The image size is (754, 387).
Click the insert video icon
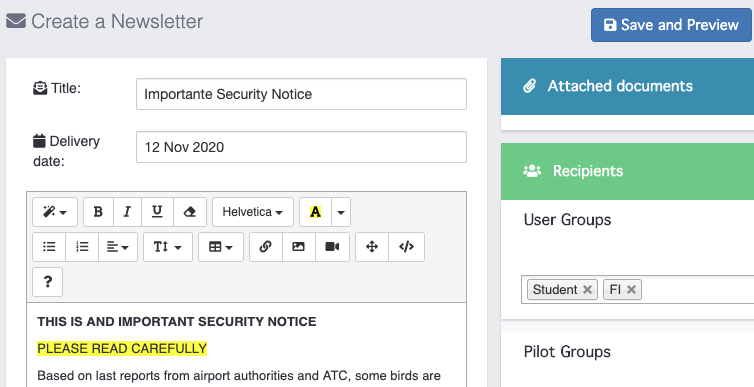(332, 247)
